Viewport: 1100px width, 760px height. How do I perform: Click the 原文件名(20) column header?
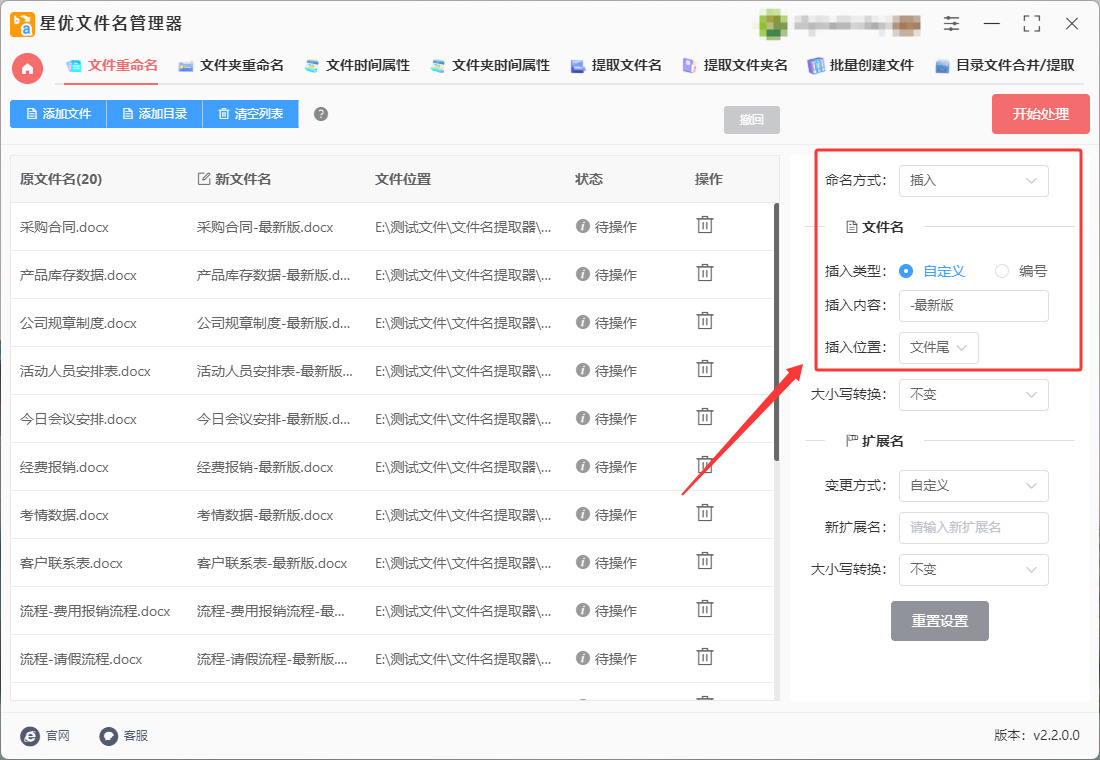(61, 179)
